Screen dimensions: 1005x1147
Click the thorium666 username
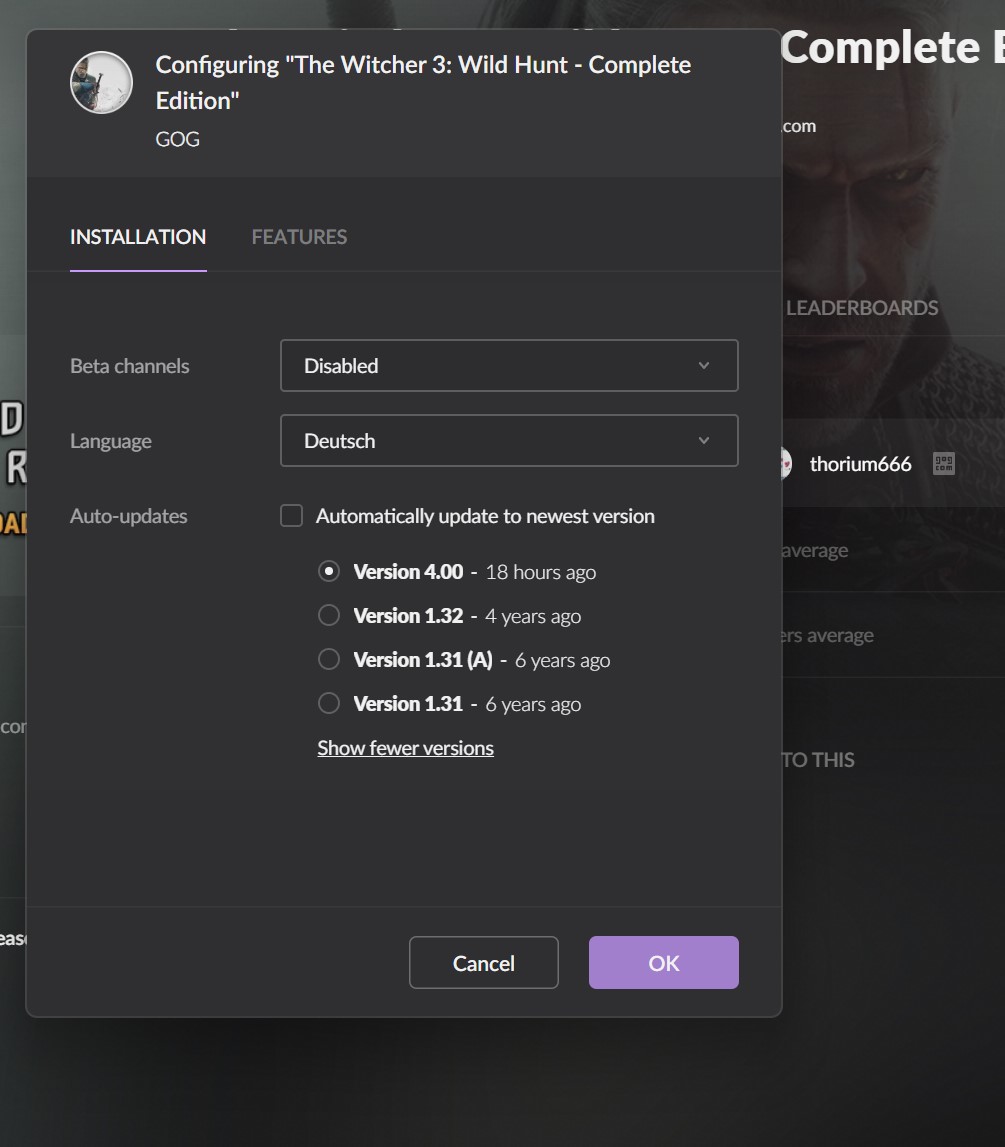pos(861,464)
